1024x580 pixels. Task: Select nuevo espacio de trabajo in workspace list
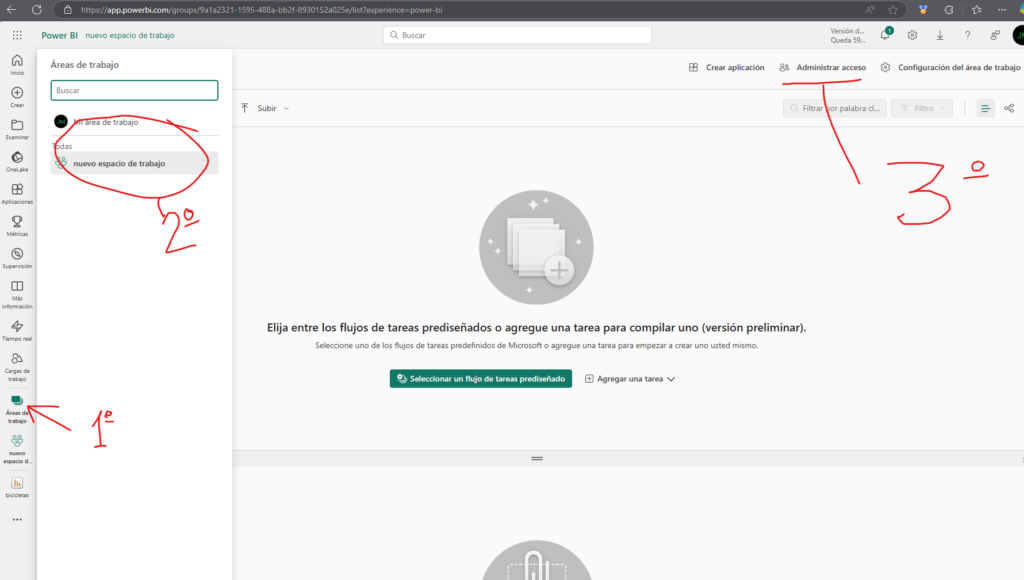(119, 163)
